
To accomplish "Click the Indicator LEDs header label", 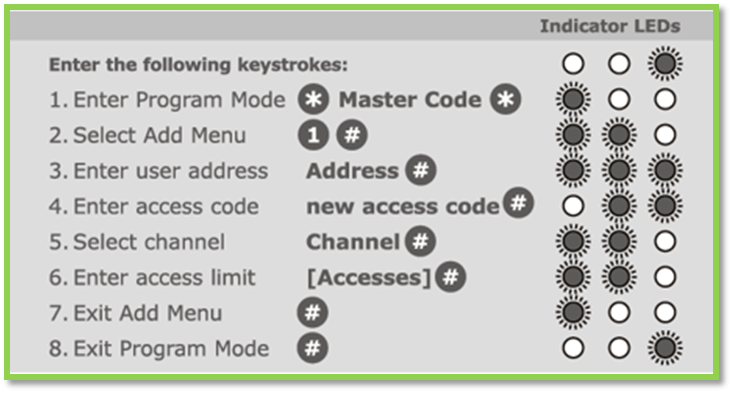I will (610, 26).
